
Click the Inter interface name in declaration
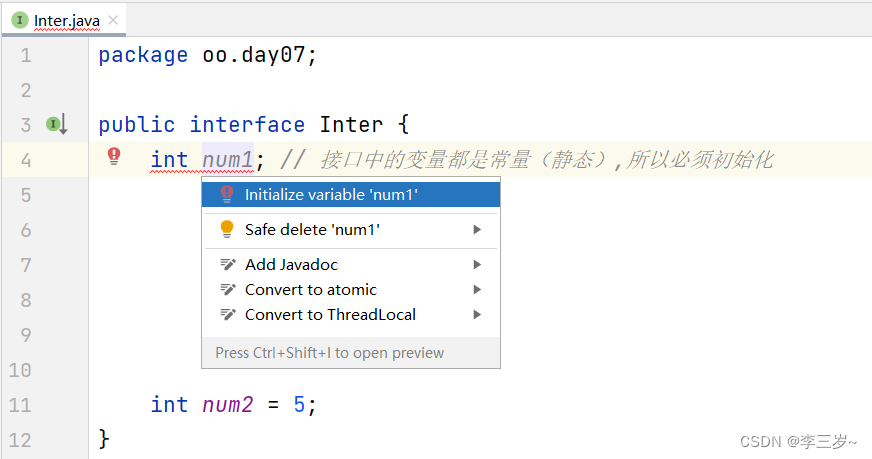pyautogui.click(x=351, y=125)
